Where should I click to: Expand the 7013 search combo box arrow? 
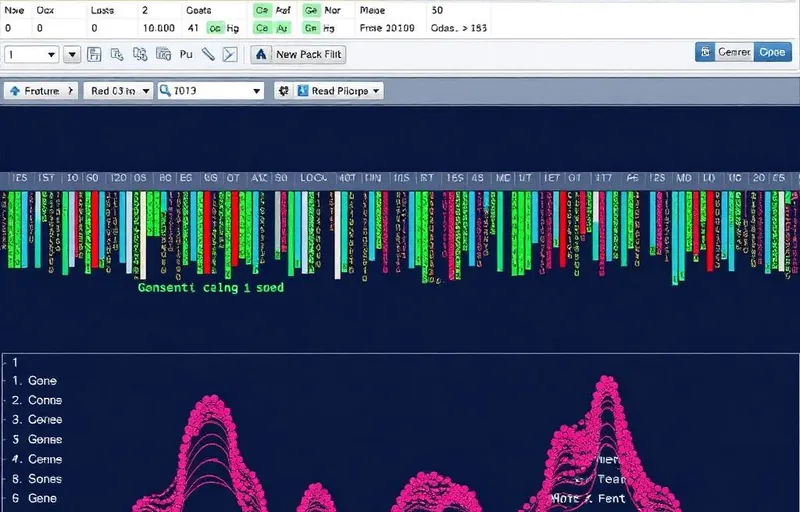pyautogui.click(x=256, y=91)
